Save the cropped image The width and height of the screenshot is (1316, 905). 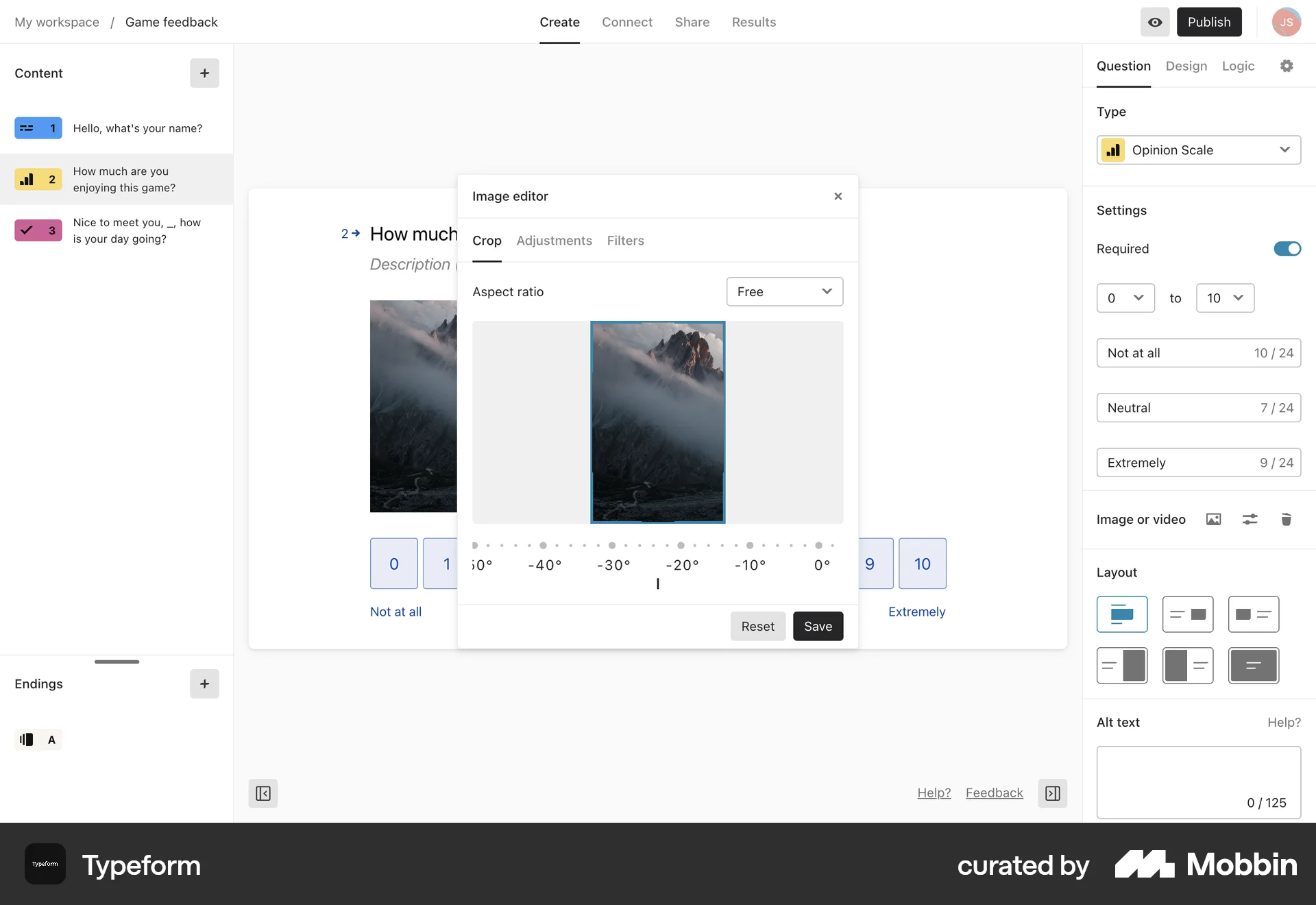(x=818, y=626)
